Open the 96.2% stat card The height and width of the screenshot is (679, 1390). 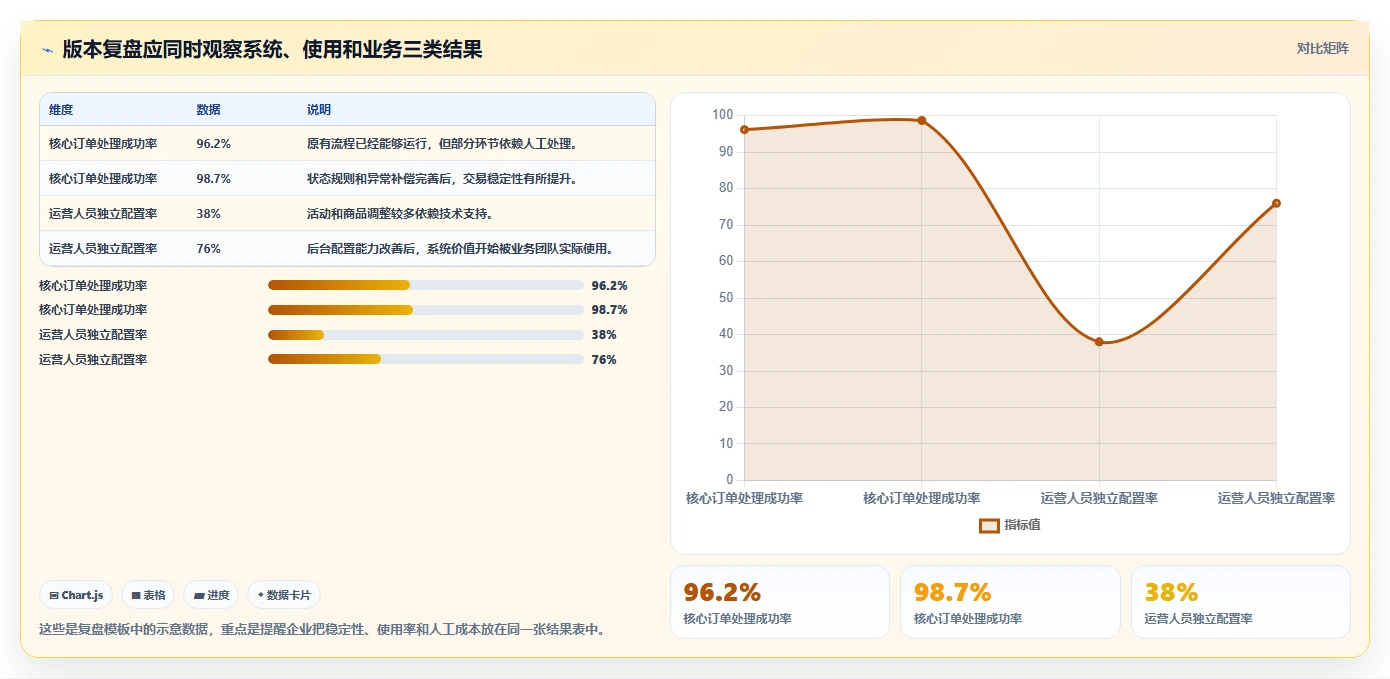point(779,602)
